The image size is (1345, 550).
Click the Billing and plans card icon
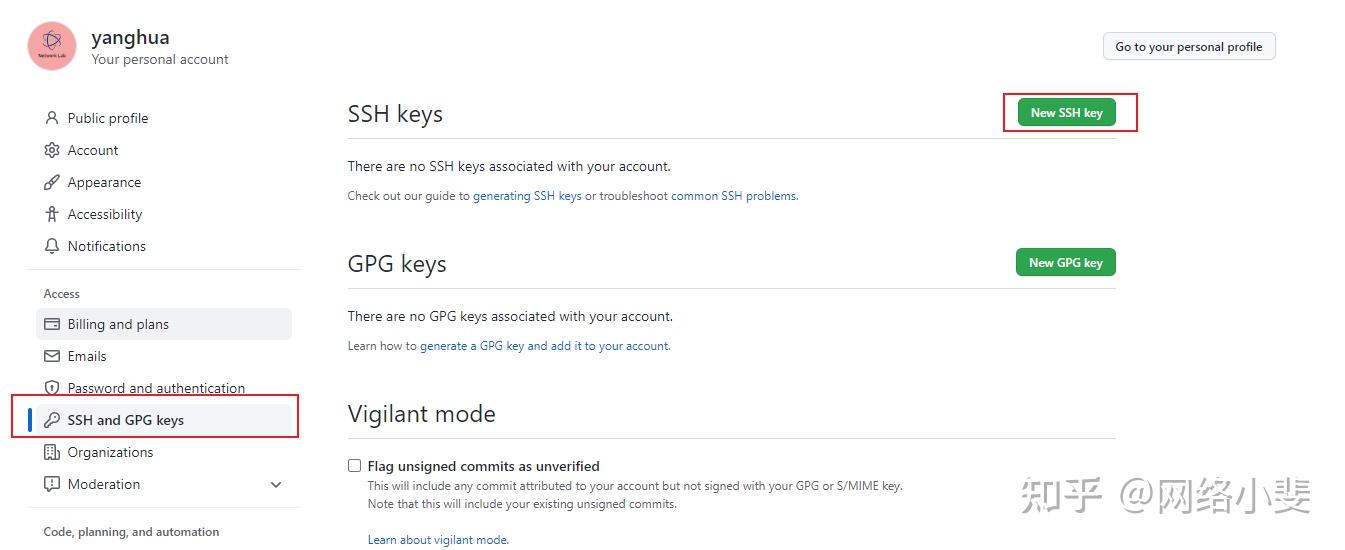point(52,324)
